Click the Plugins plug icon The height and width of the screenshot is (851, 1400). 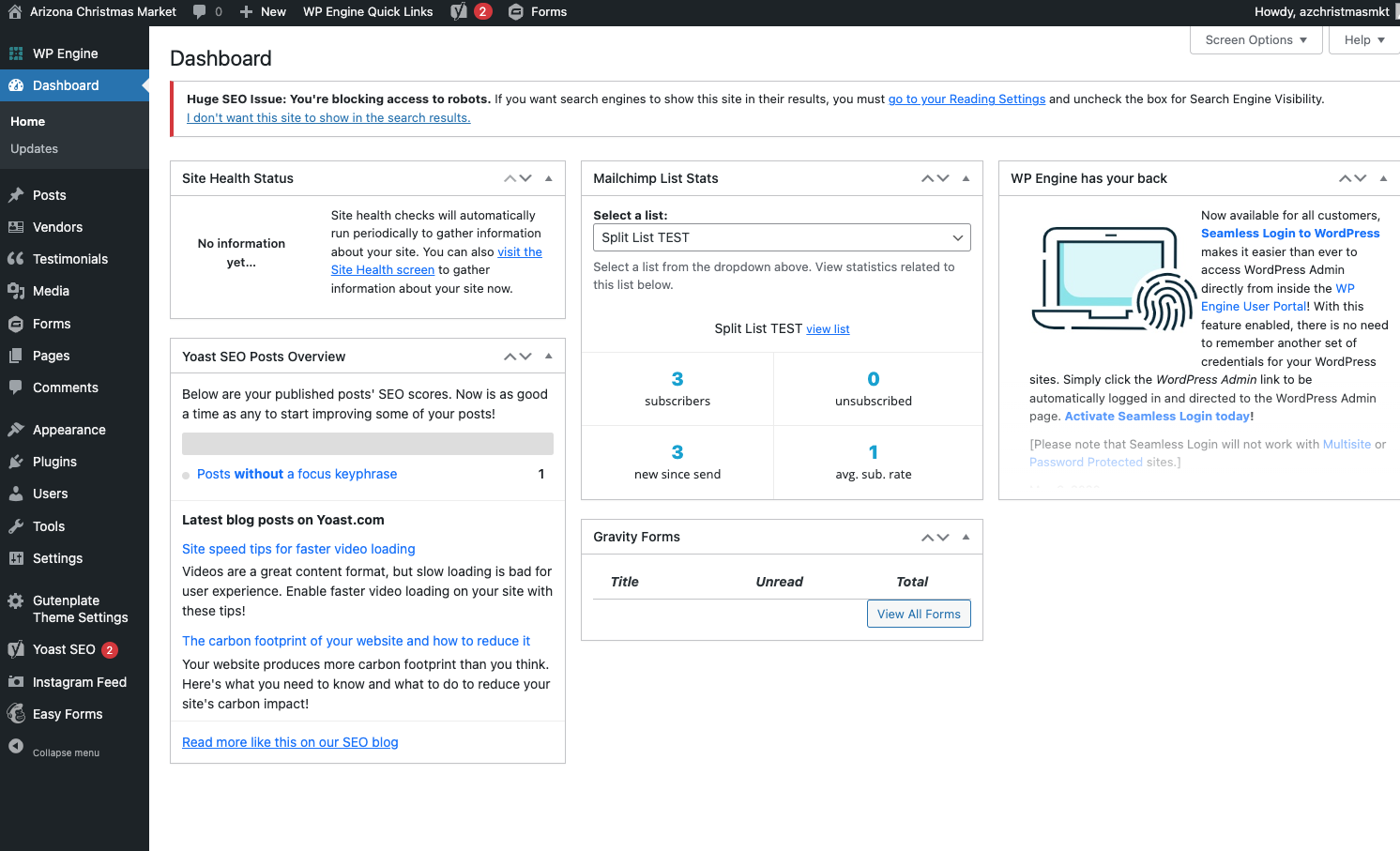click(x=16, y=462)
